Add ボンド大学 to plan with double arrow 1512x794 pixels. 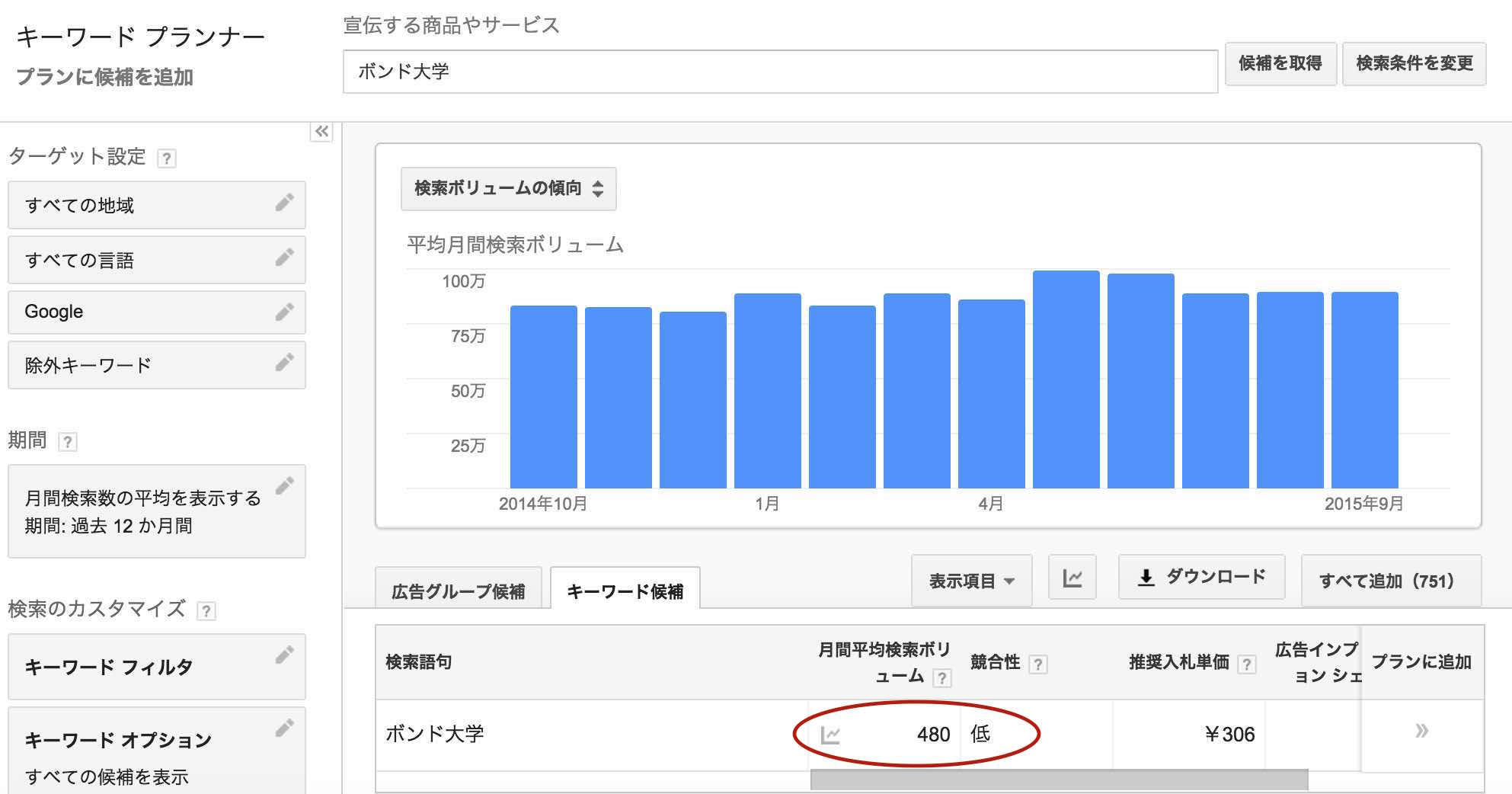pyautogui.click(x=1421, y=732)
